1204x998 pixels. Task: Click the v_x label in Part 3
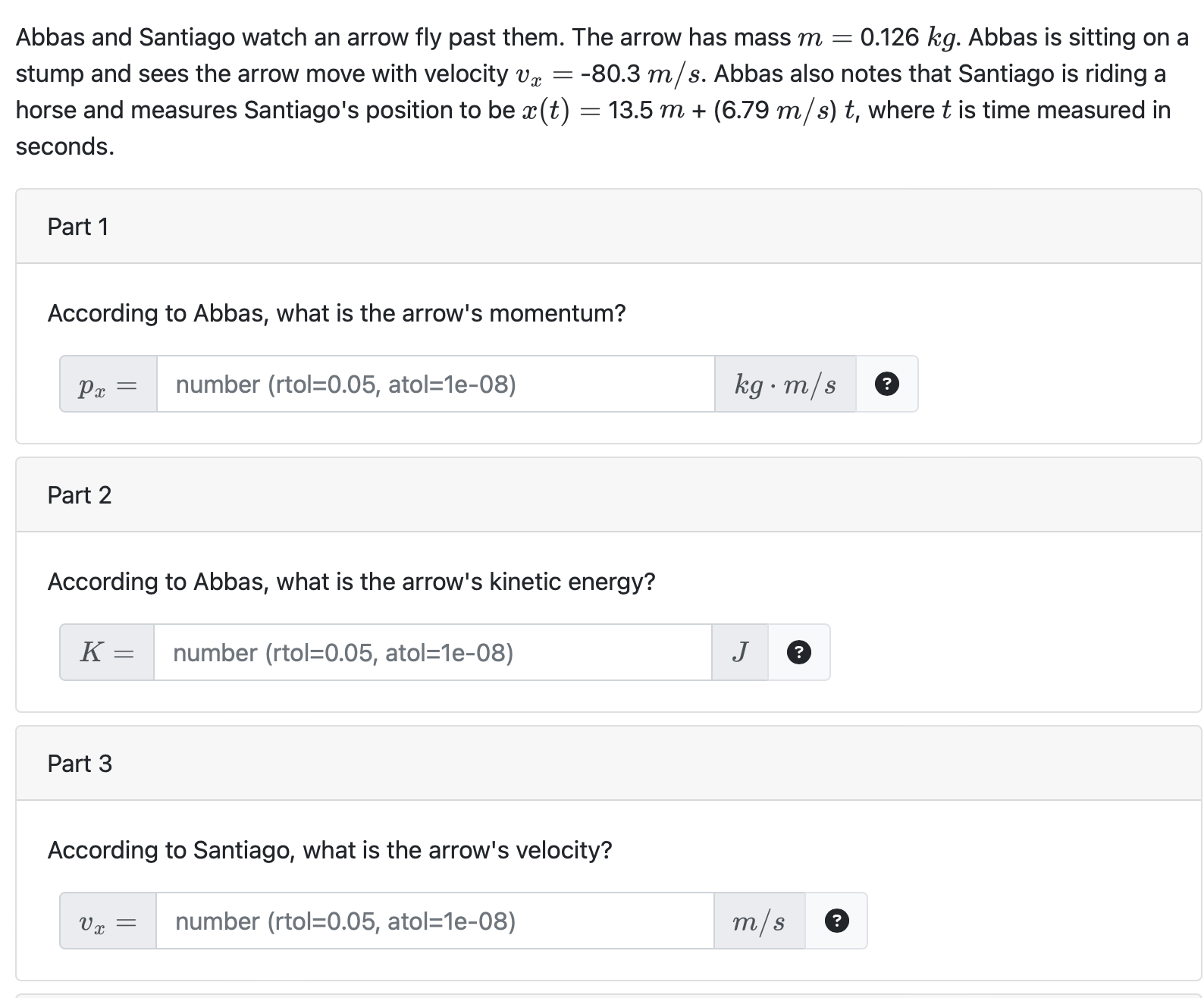click(108, 921)
